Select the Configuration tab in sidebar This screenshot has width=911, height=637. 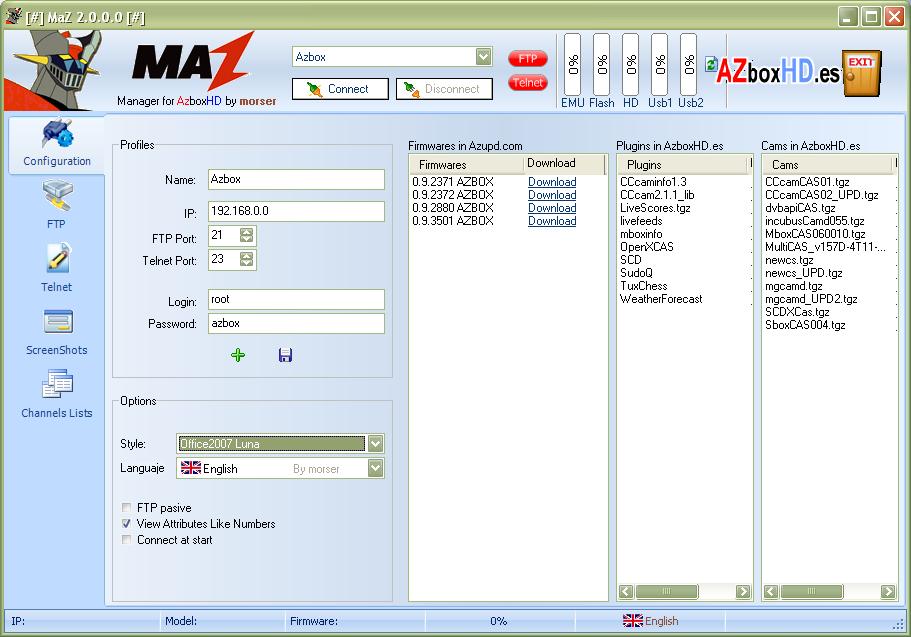tap(56, 144)
